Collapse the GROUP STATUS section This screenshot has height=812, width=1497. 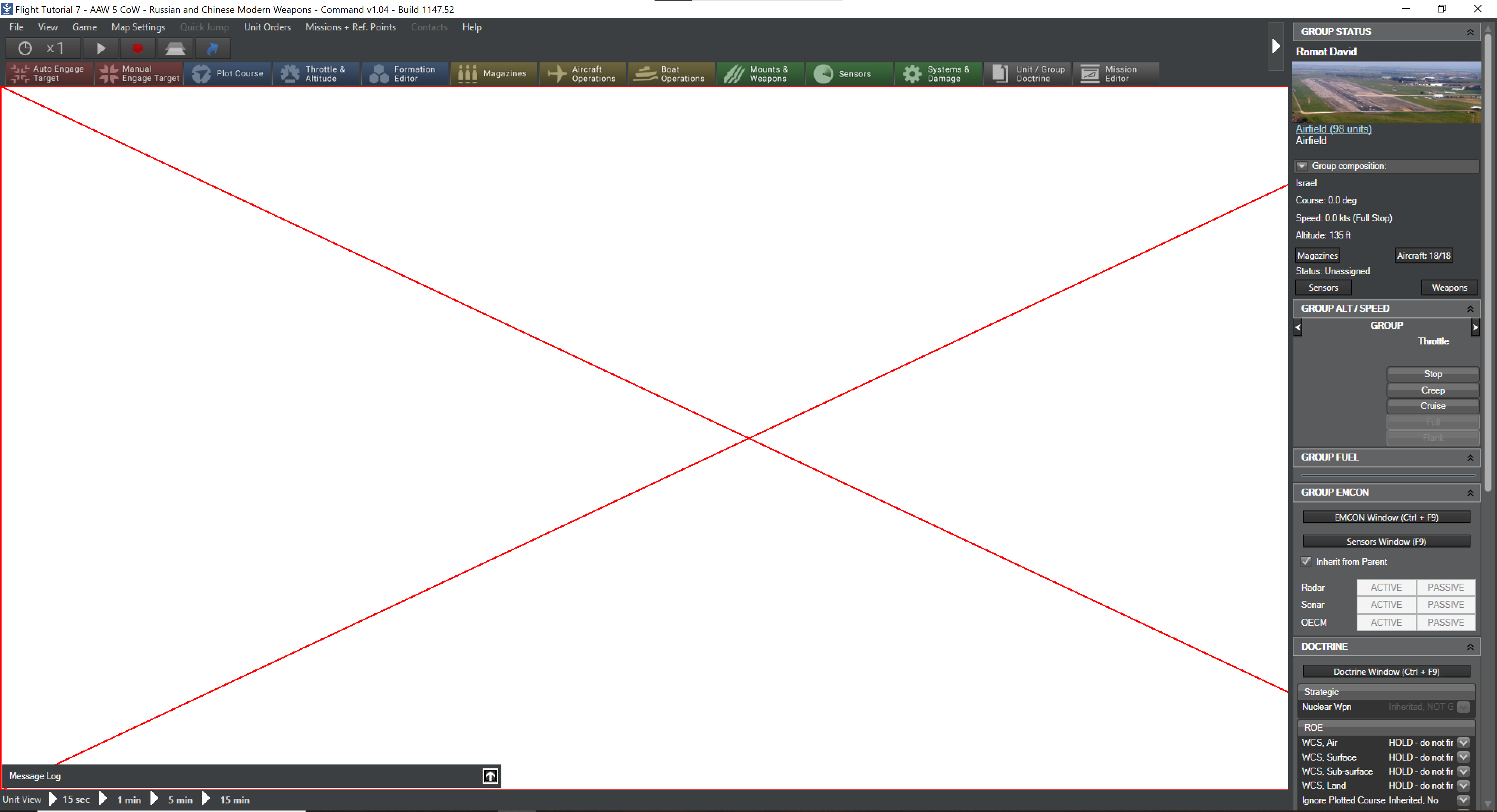coord(1470,32)
